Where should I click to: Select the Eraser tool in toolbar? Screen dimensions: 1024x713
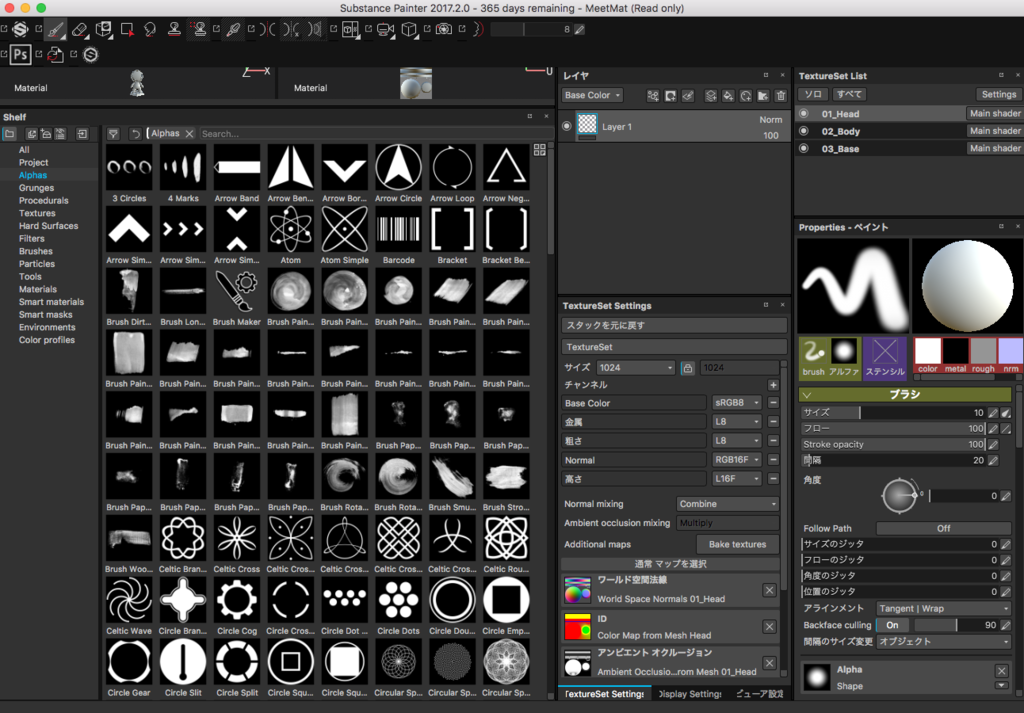(x=79, y=29)
